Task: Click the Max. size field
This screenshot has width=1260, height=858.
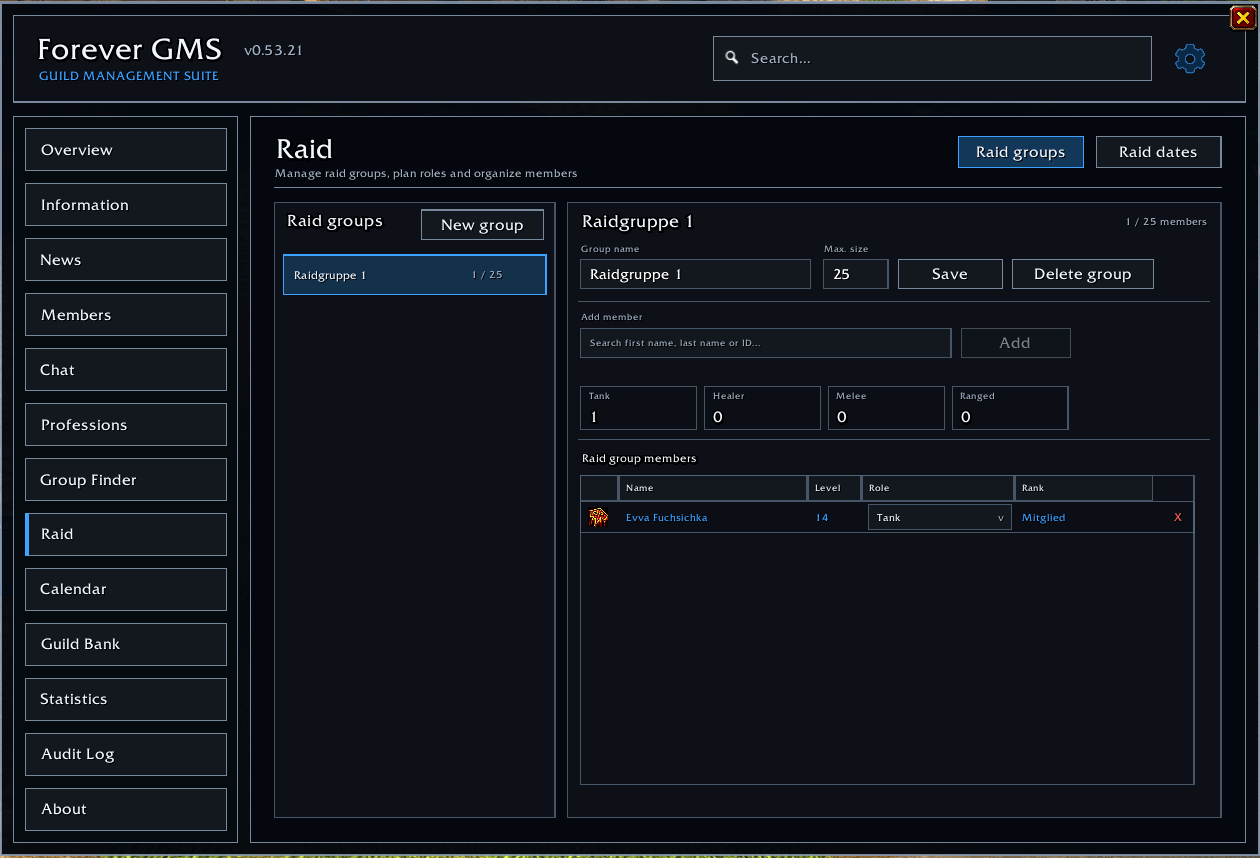Action: tap(855, 274)
